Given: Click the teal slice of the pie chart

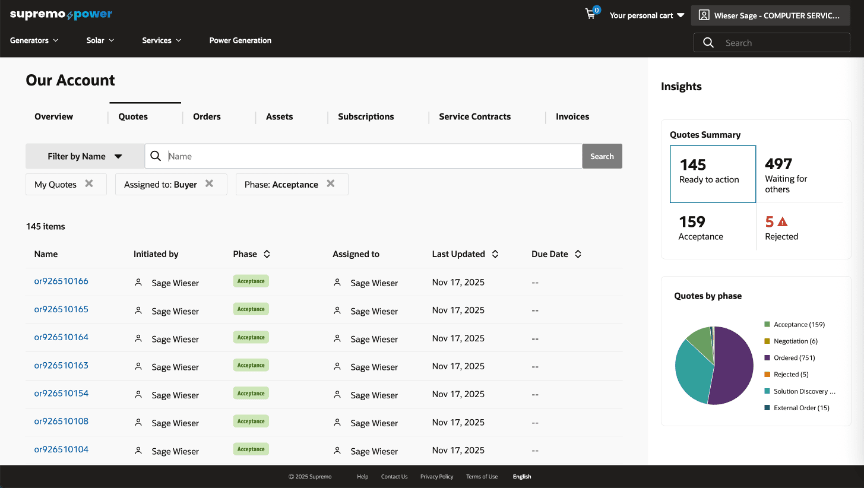Looking at the screenshot, I should point(692,372).
